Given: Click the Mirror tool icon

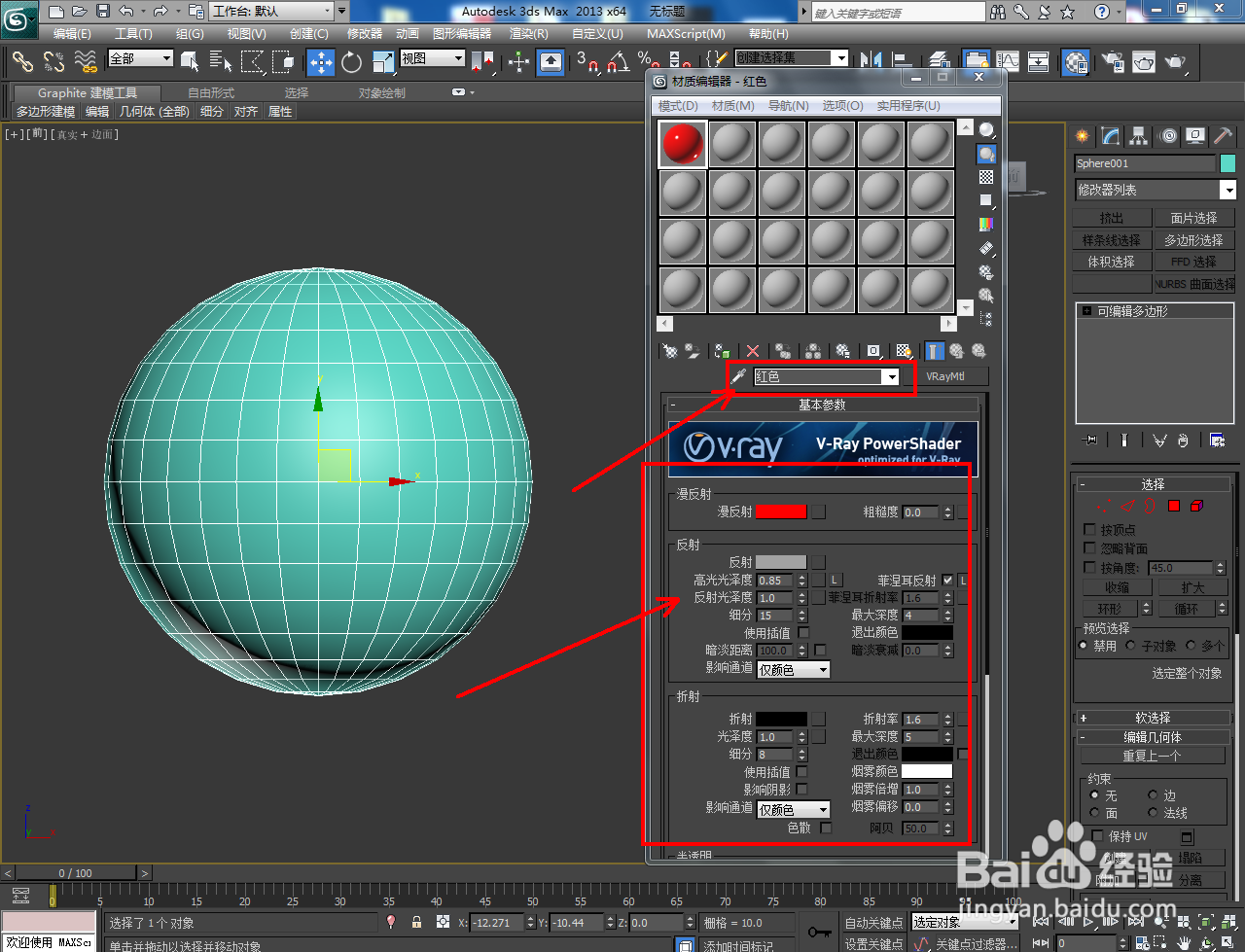Looking at the screenshot, I should (x=872, y=62).
